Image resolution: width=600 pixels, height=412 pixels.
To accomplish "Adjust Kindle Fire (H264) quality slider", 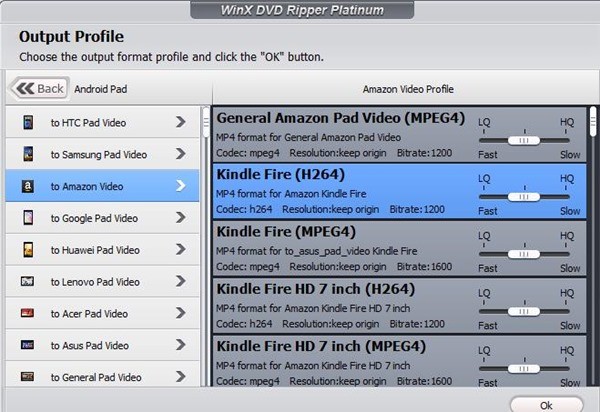I will click(x=523, y=197).
